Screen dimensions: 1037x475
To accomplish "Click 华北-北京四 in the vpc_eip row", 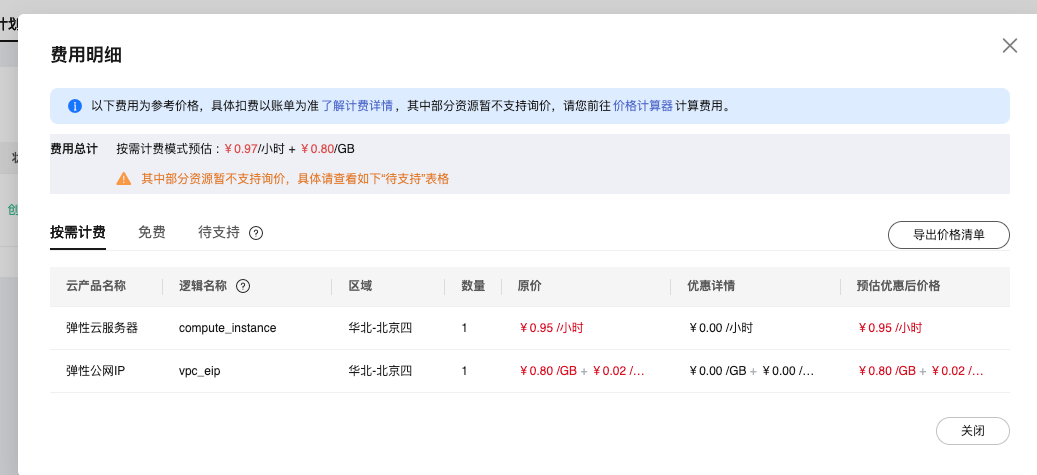I will pyautogui.click(x=380, y=371).
